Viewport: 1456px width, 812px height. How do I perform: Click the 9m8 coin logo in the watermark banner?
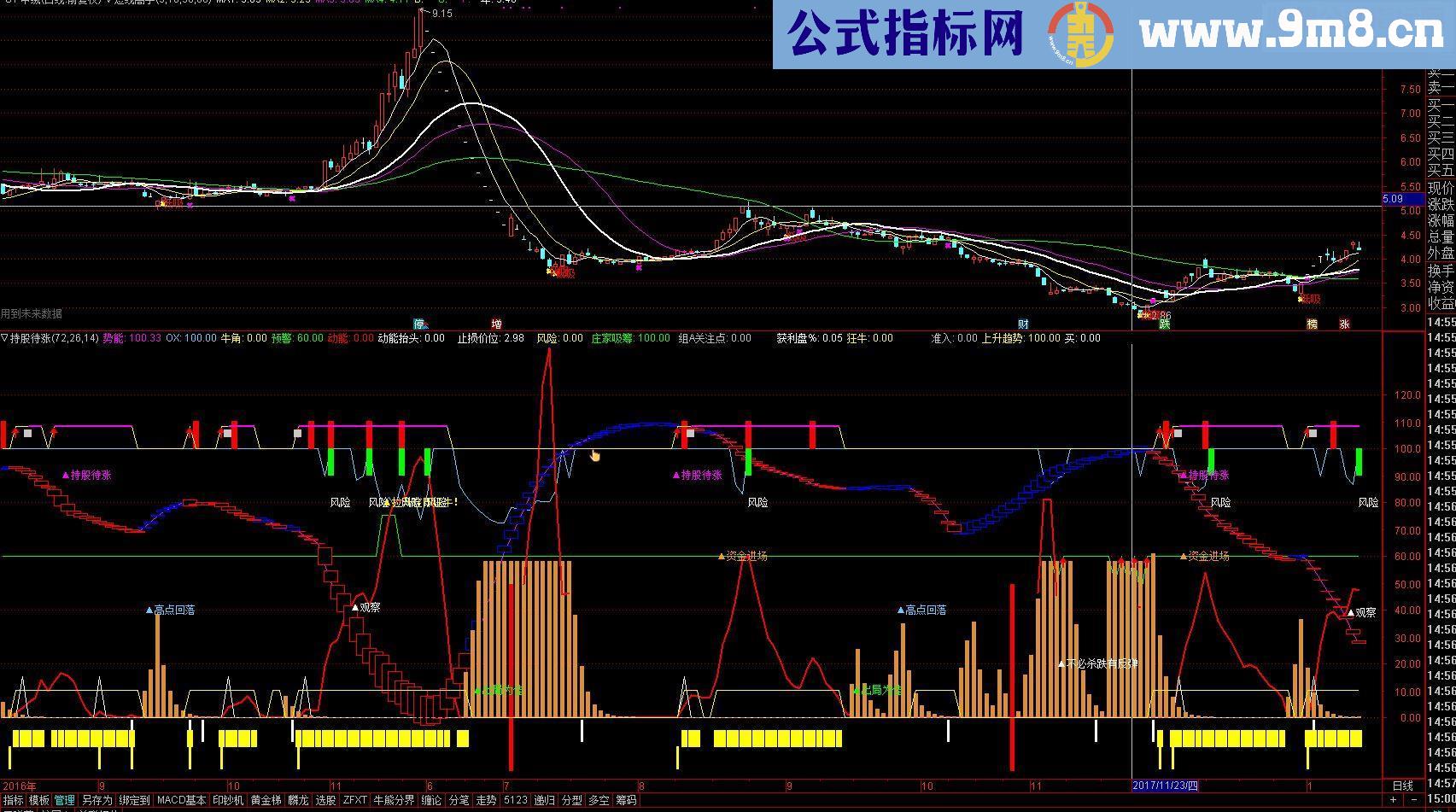tap(1081, 32)
